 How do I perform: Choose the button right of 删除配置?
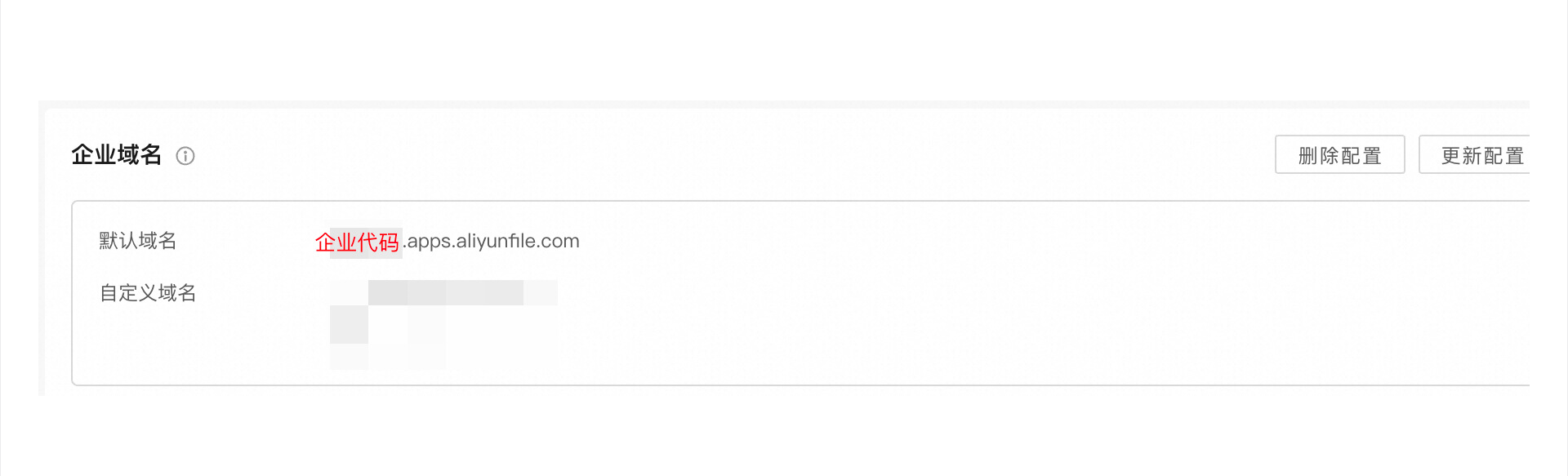pos(1474,154)
